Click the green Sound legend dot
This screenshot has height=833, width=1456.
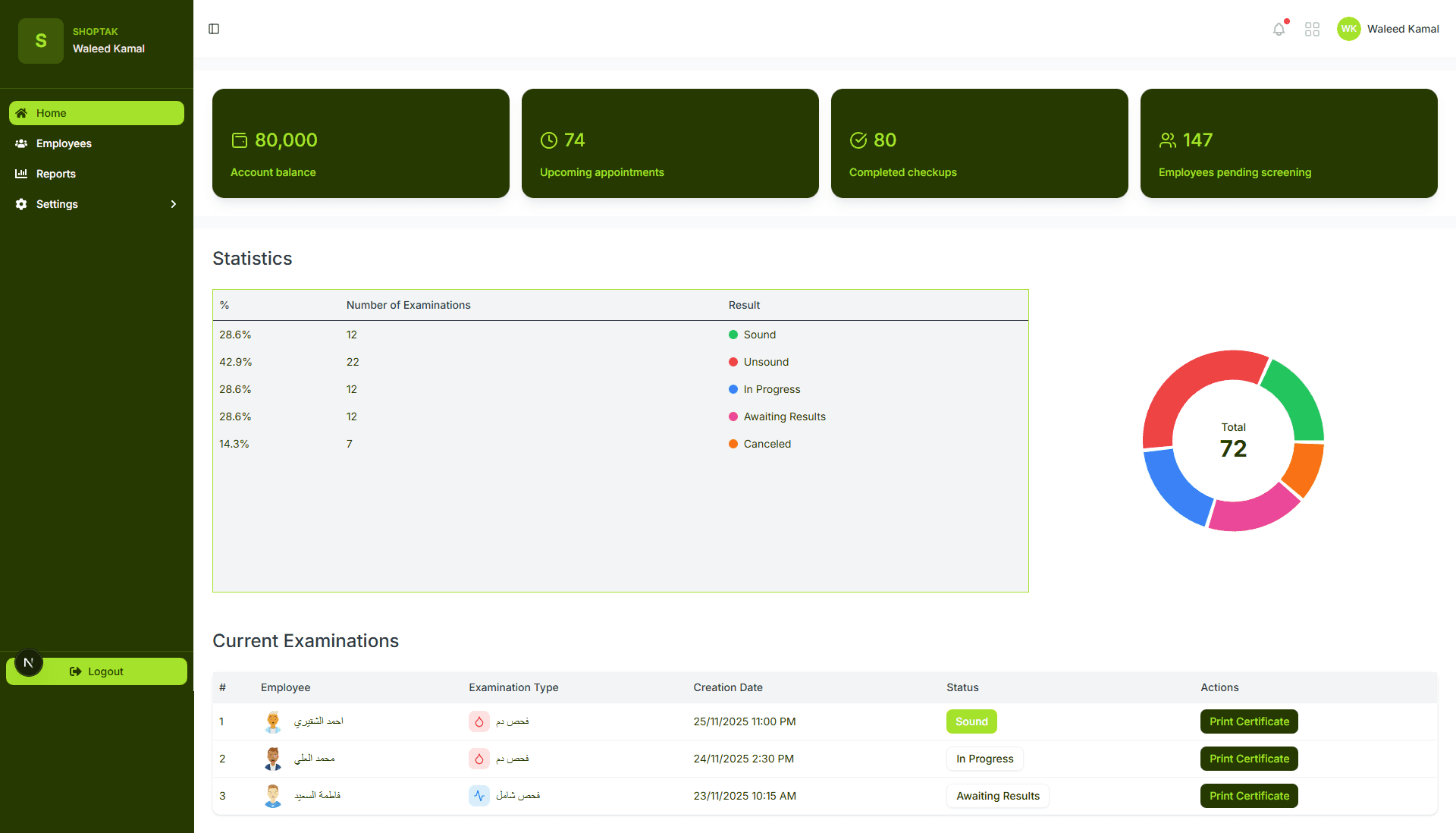click(x=733, y=335)
